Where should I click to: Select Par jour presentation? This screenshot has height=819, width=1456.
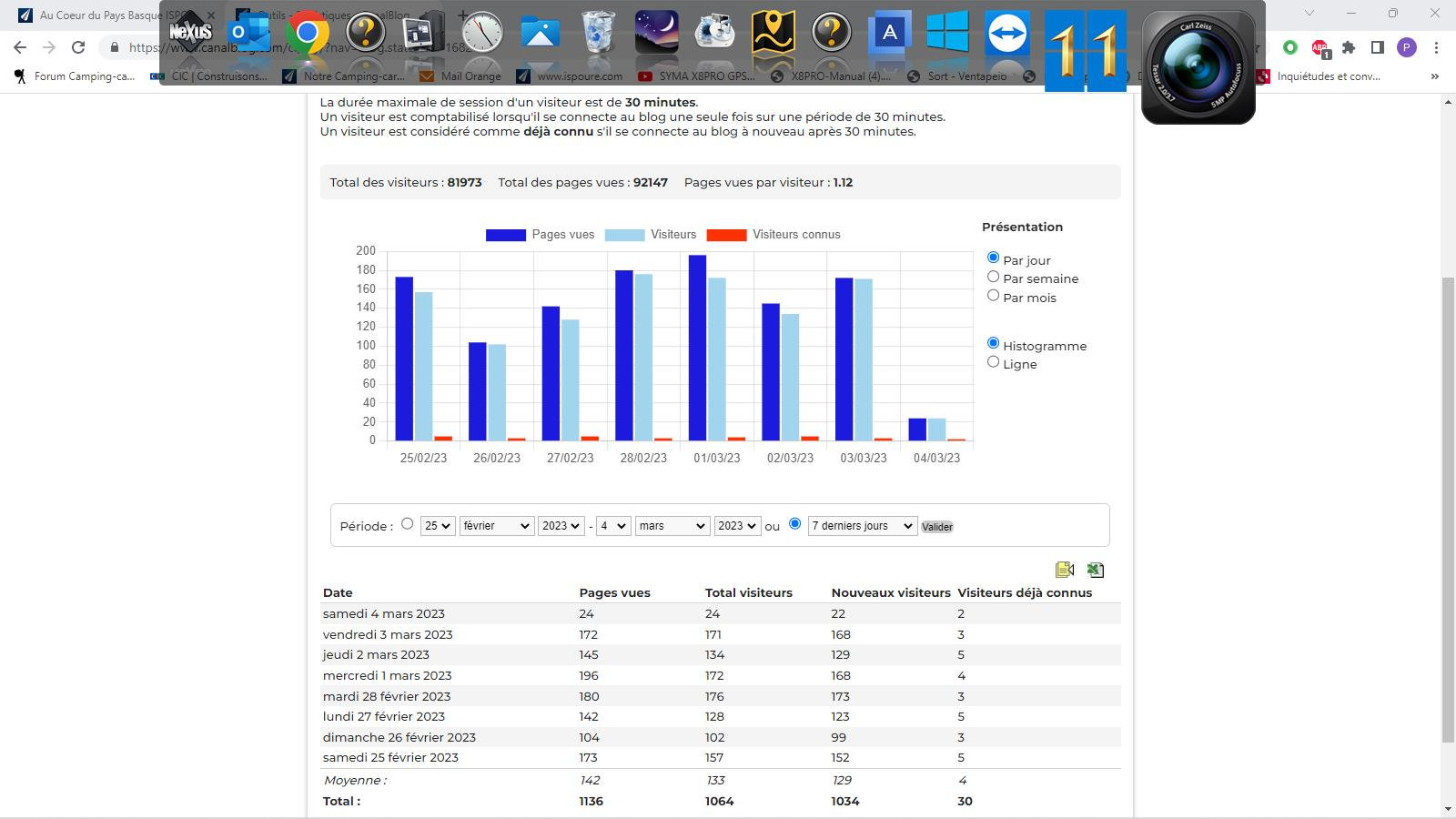993,258
